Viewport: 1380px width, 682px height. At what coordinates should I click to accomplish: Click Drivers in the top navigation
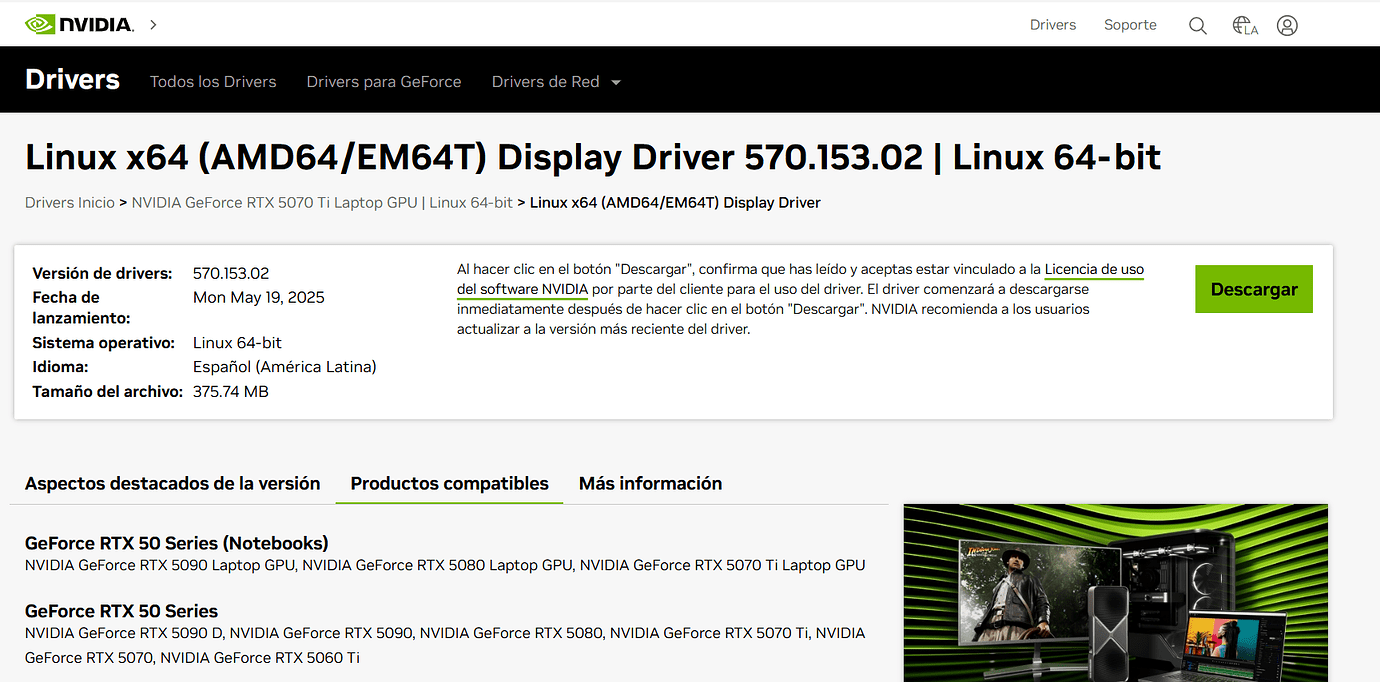click(x=1052, y=24)
